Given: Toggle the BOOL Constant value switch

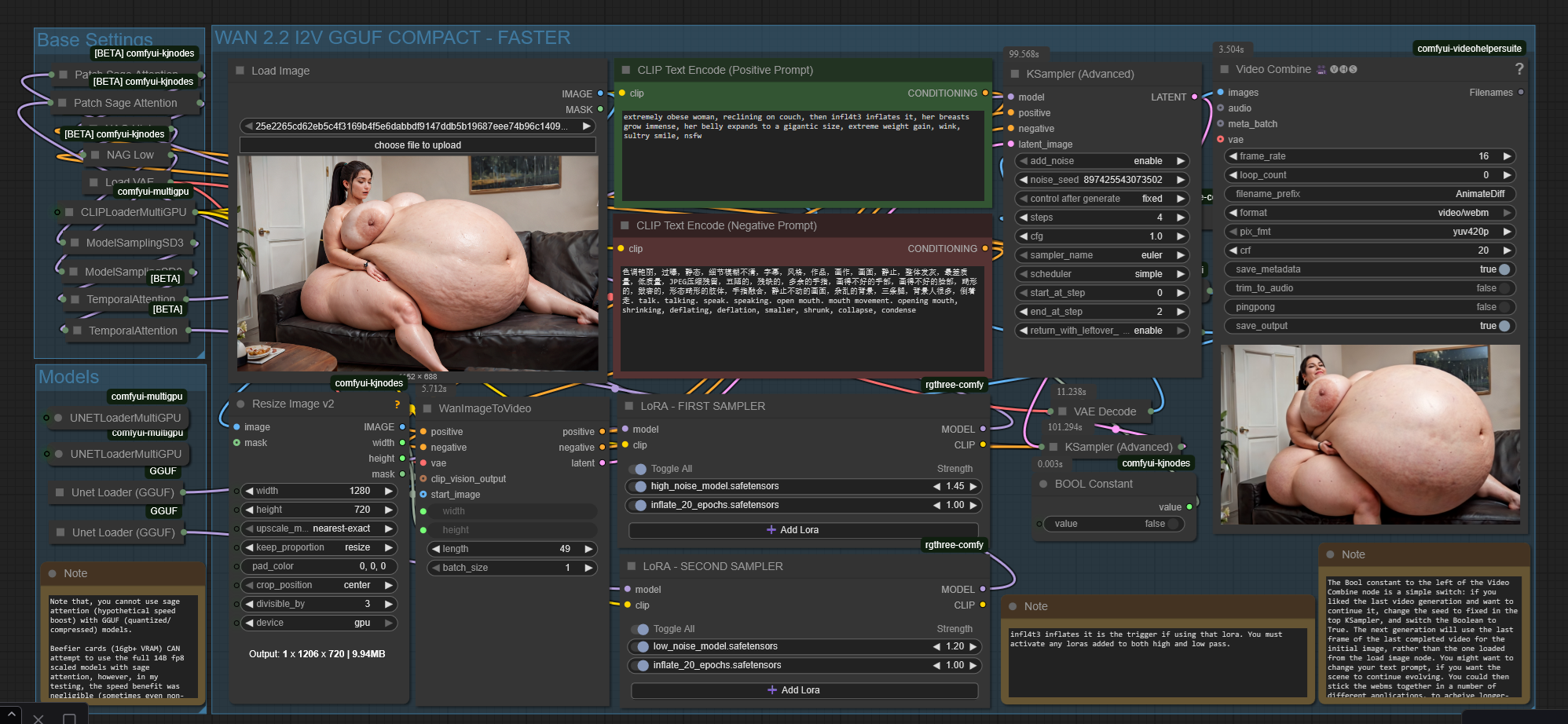Looking at the screenshot, I should click(x=1173, y=524).
